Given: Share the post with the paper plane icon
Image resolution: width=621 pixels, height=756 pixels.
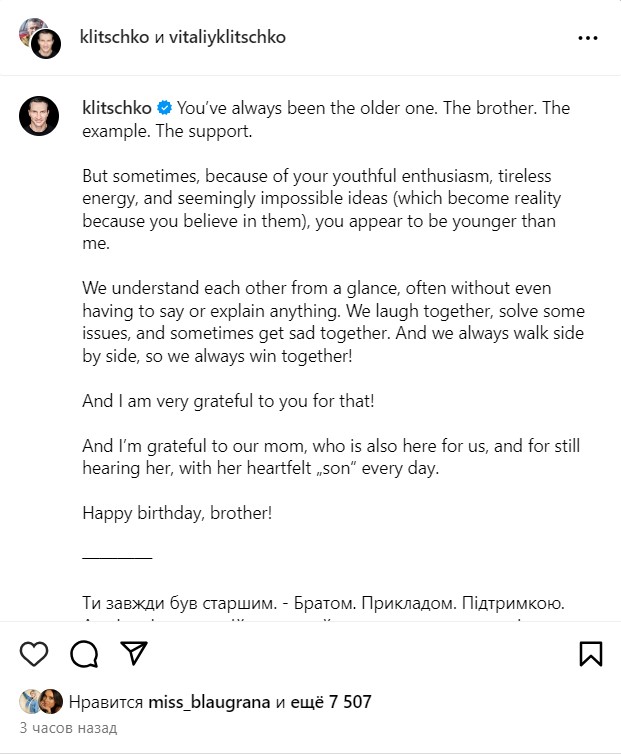Looking at the screenshot, I should coord(134,653).
